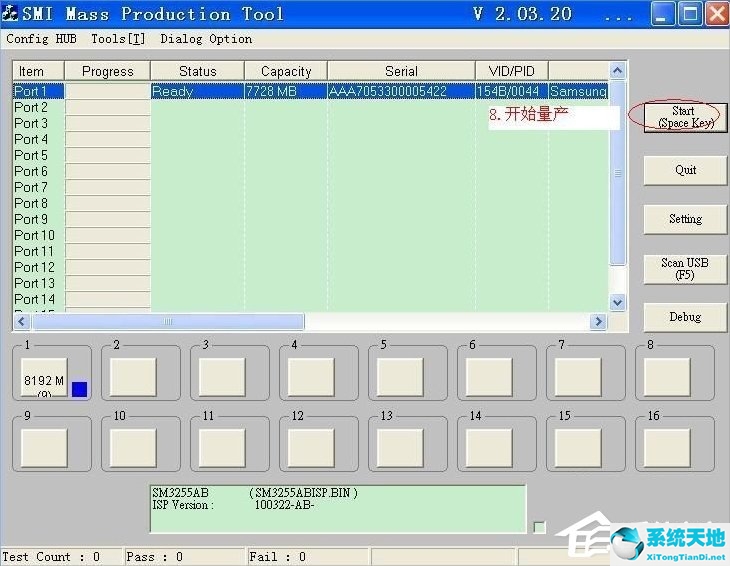Click the SM3255AB ISP info panel
The width and height of the screenshot is (730, 566).
click(338, 509)
